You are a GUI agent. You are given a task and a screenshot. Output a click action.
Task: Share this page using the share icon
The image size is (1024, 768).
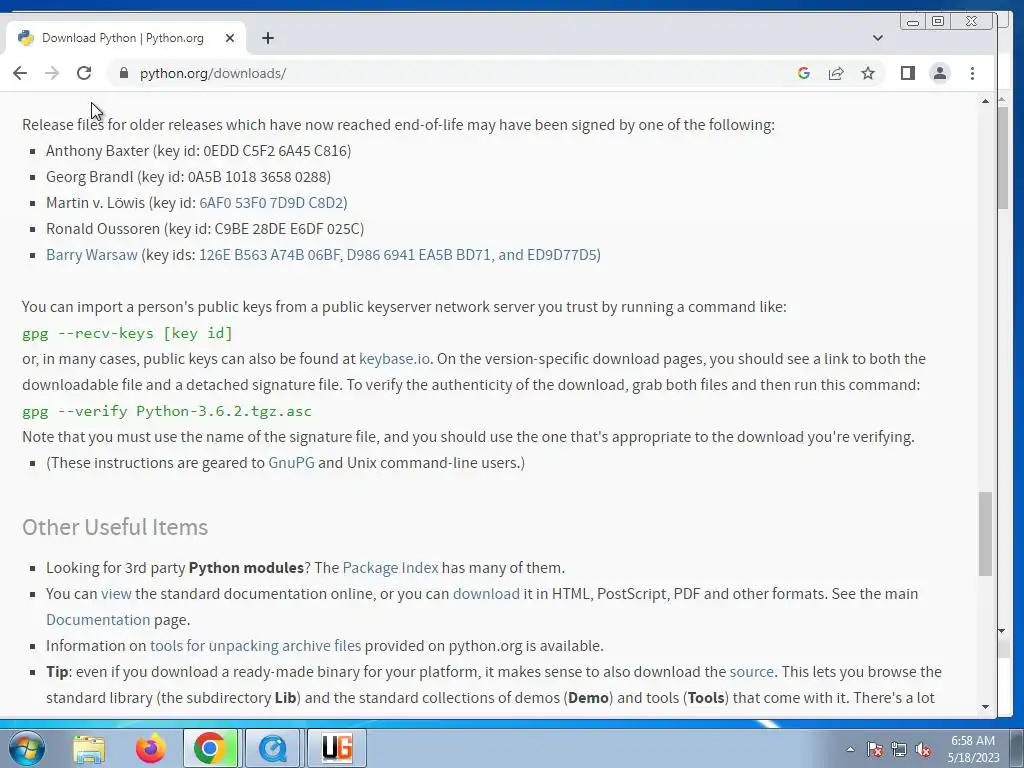(836, 73)
